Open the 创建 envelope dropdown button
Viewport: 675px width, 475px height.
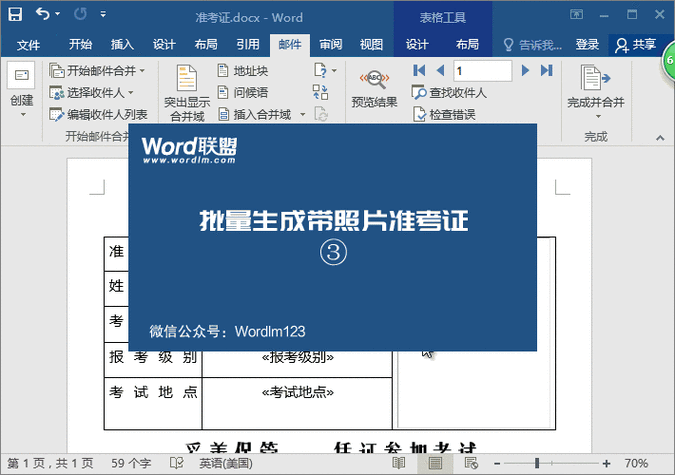(22, 92)
